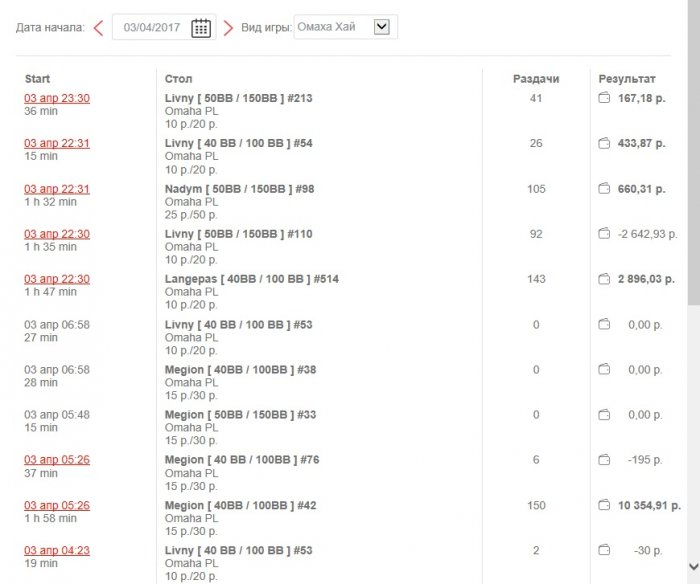Sort by the Результат column header

tap(627, 78)
